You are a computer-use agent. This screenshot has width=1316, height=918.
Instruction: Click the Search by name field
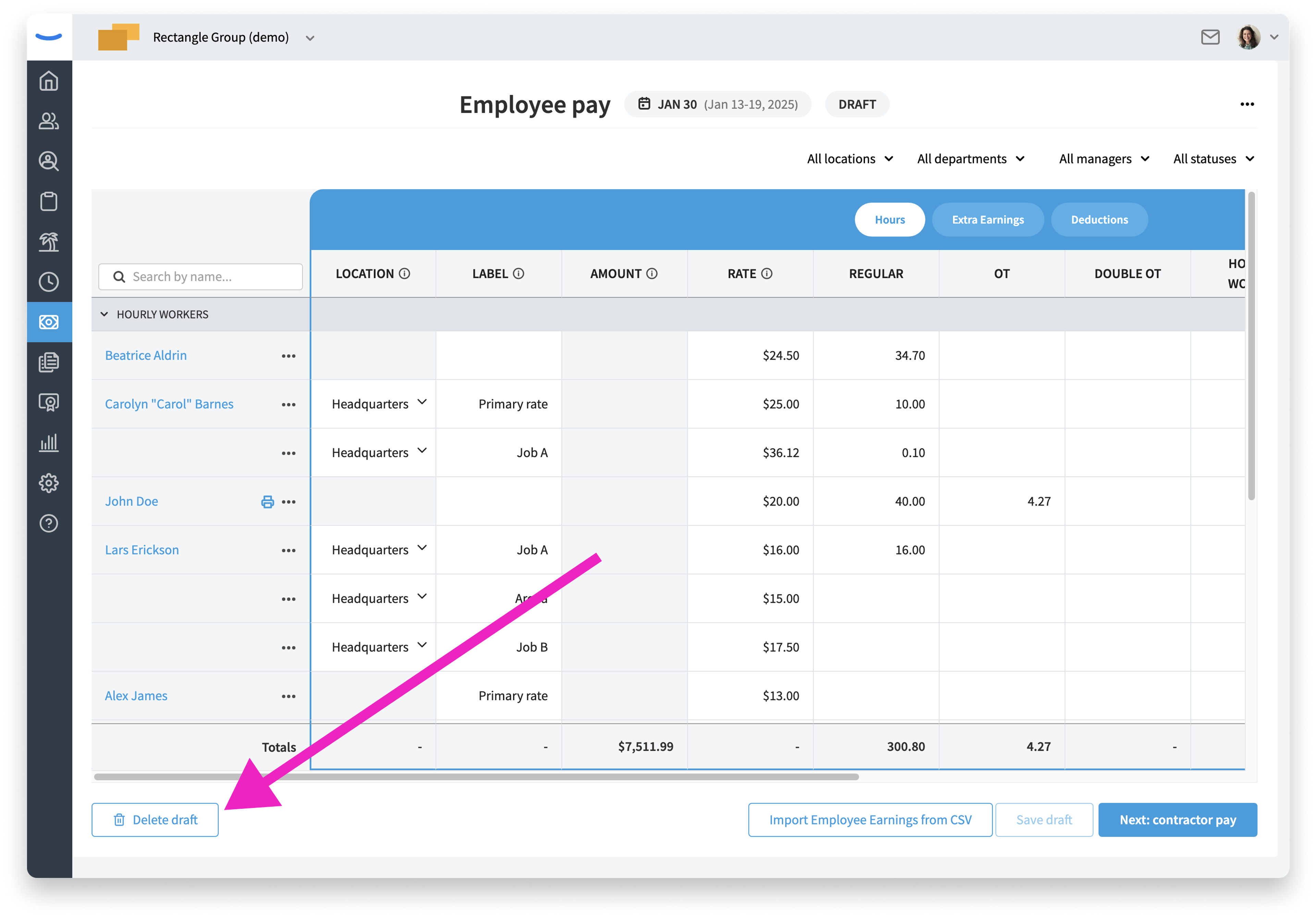tap(200, 277)
